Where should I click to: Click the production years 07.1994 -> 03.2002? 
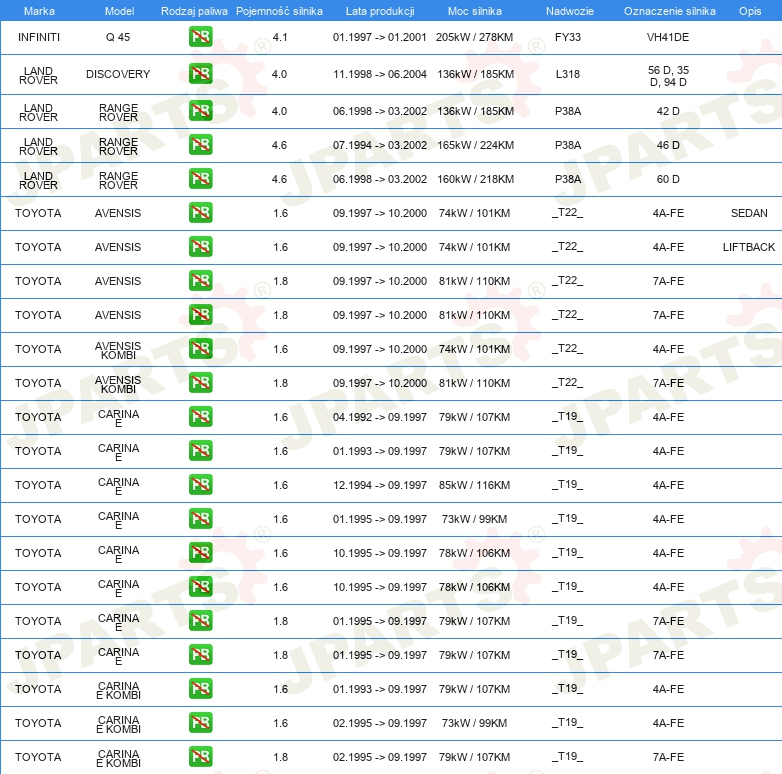[380, 145]
